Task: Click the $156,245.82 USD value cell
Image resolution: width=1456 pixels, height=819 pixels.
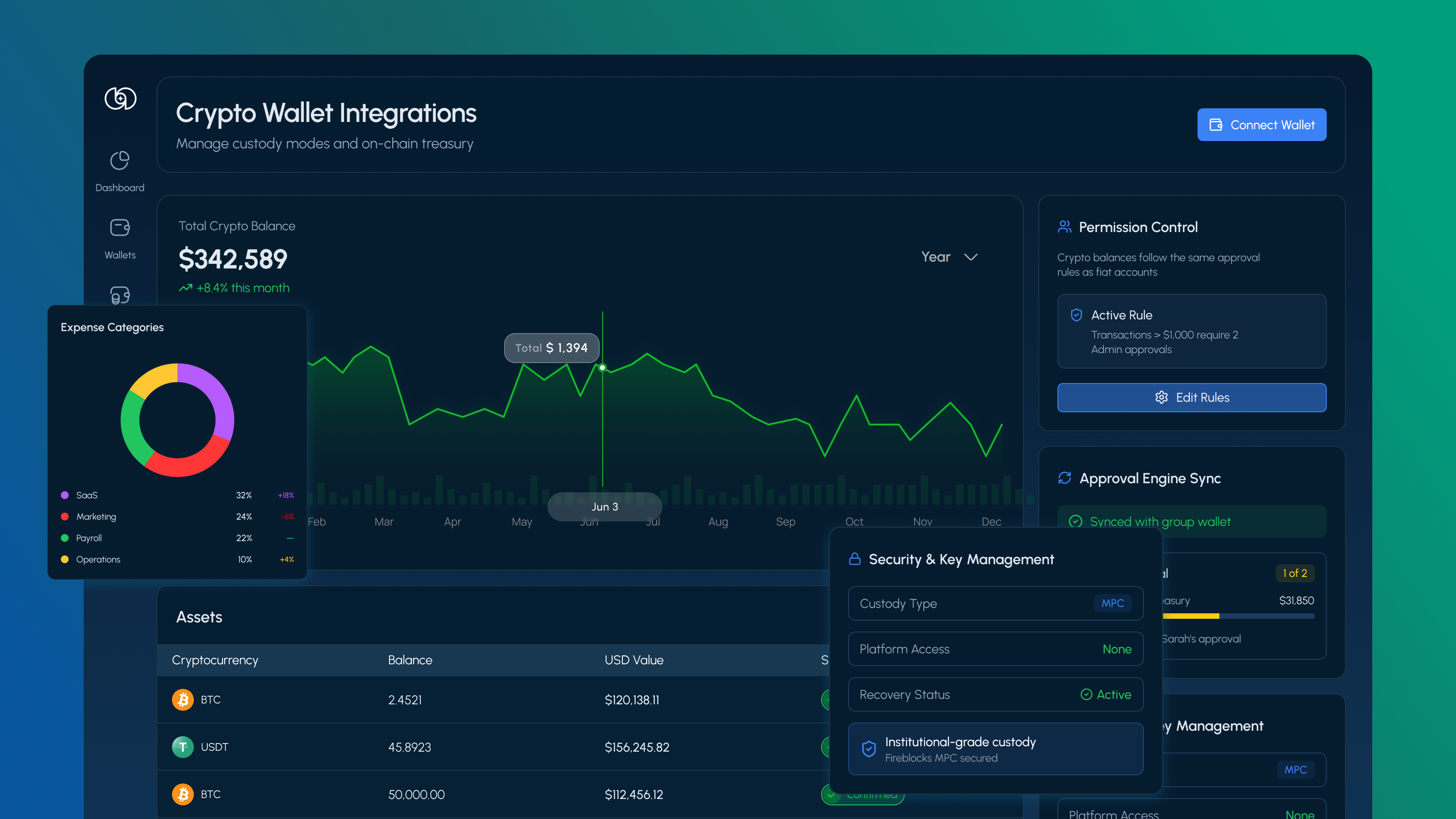Action: coord(637,747)
